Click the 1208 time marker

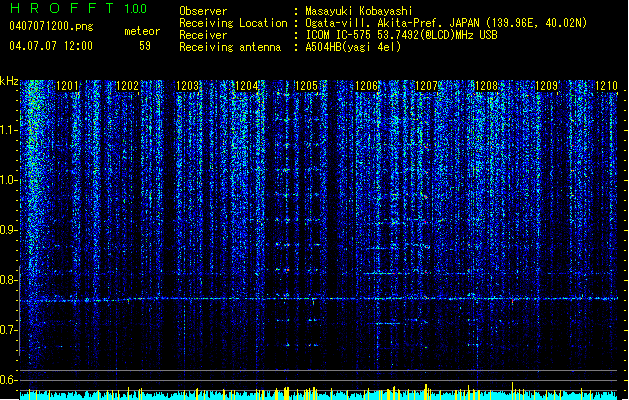[x=487, y=86]
